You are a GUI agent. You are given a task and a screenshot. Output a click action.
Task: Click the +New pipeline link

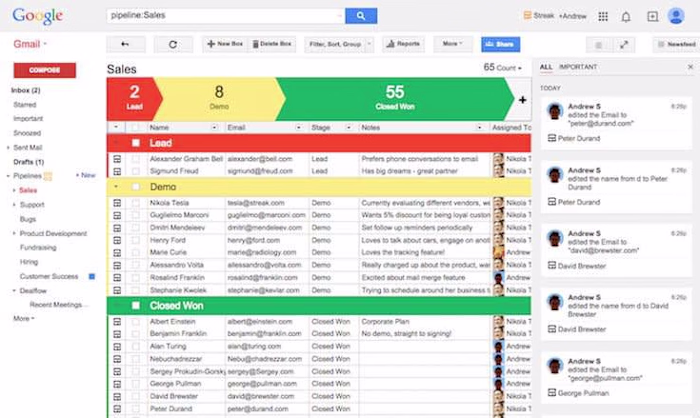coord(85,176)
